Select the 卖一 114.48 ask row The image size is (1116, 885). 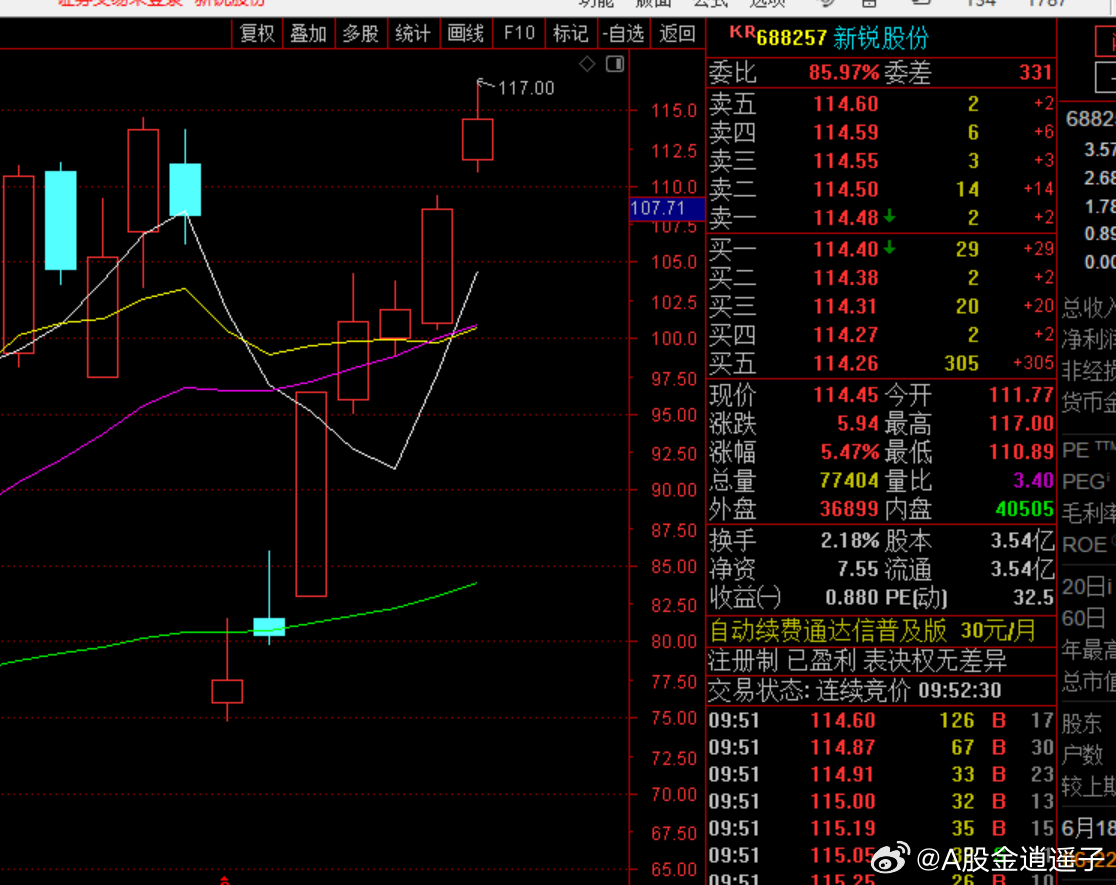point(881,218)
